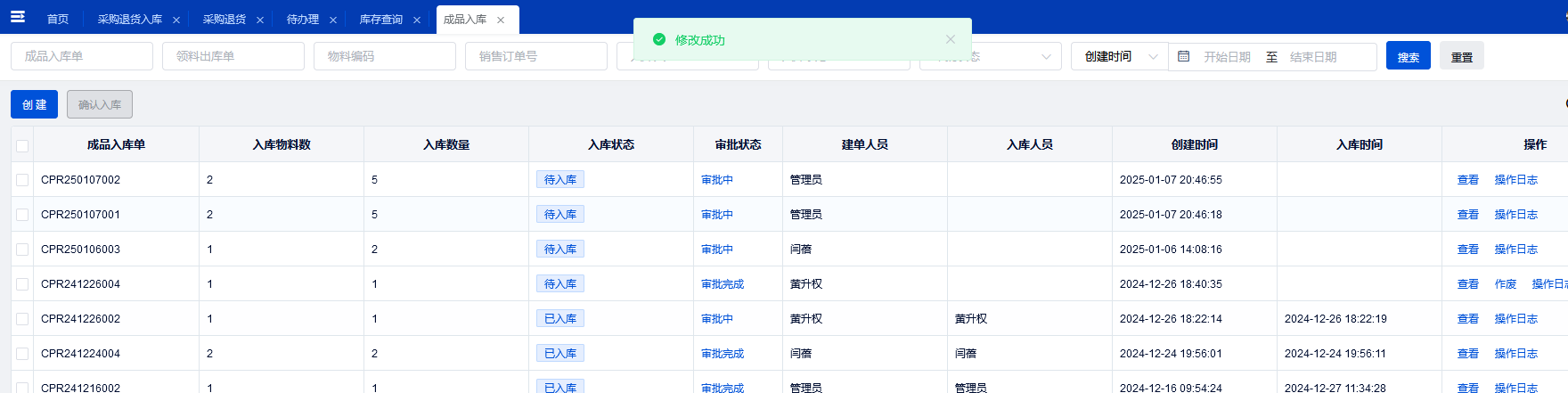Click 查看 for CPR250107001

point(1468,215)
